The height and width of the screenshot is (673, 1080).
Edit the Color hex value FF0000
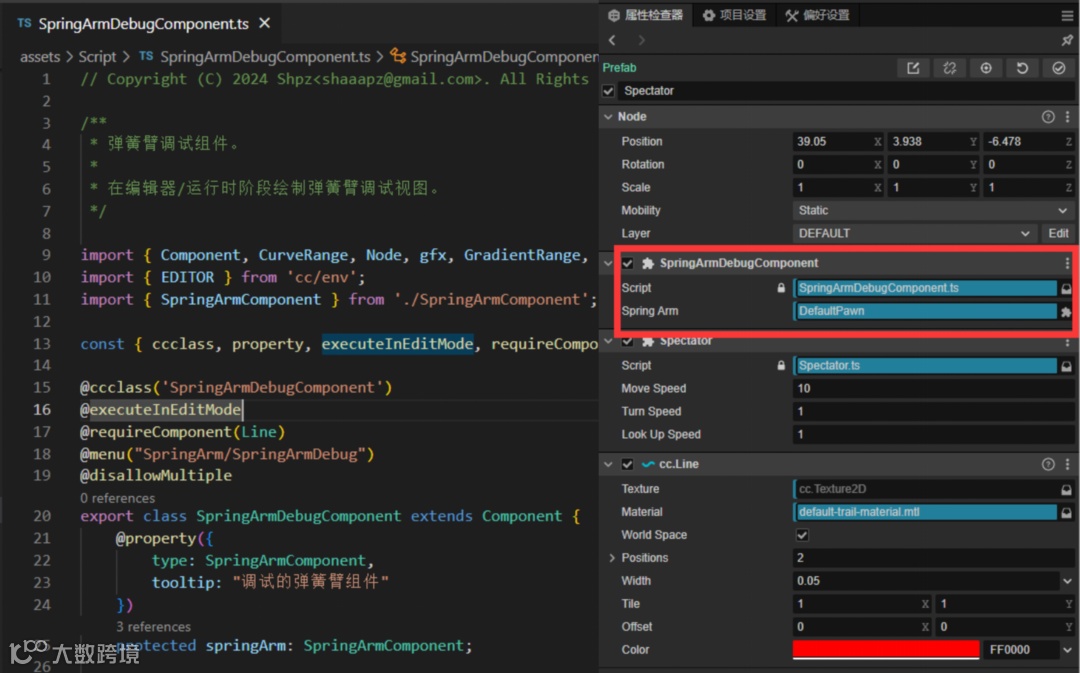(x=1021, y=650)
